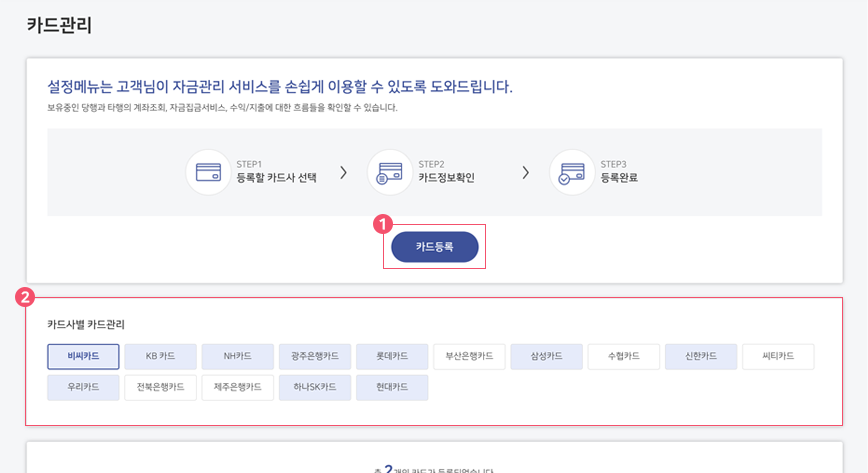868x473 pixels.
Task: Open the 광주은행카드 tab
Action: click(x=315, y=356)
